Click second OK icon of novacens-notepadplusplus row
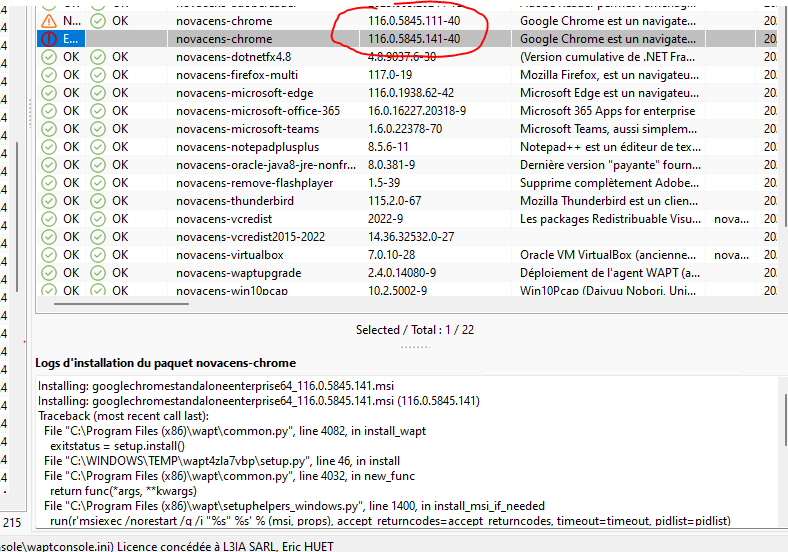This screenshot has width=788, height=552. tap(98, 147)
